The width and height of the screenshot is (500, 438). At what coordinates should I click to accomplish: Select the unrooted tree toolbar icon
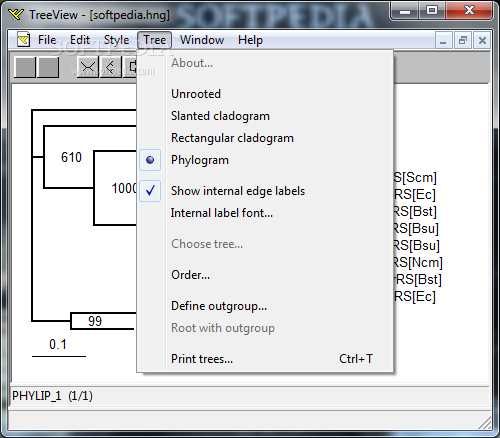point(88,67)
